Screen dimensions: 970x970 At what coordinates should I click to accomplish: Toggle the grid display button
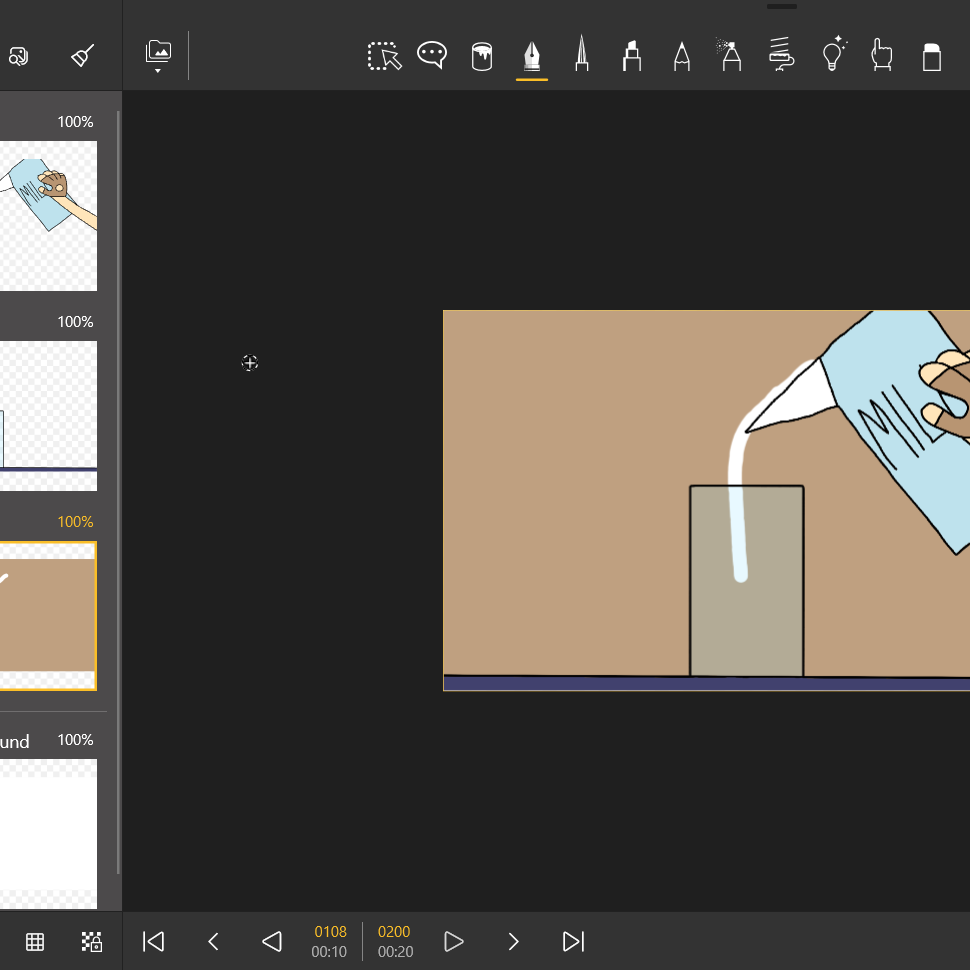click(35, 941)
